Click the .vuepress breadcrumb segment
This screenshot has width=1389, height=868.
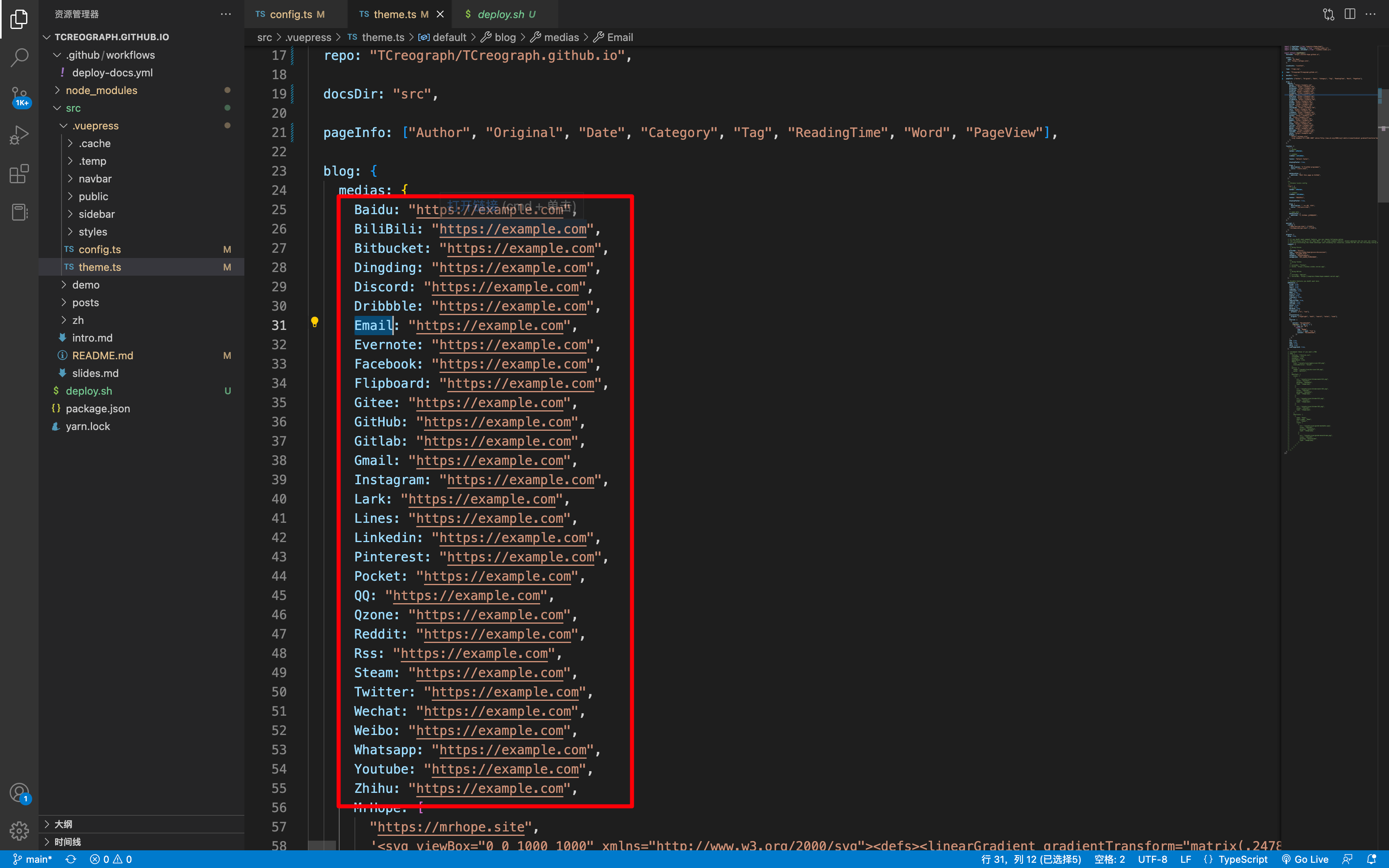[x=308, y=37]
